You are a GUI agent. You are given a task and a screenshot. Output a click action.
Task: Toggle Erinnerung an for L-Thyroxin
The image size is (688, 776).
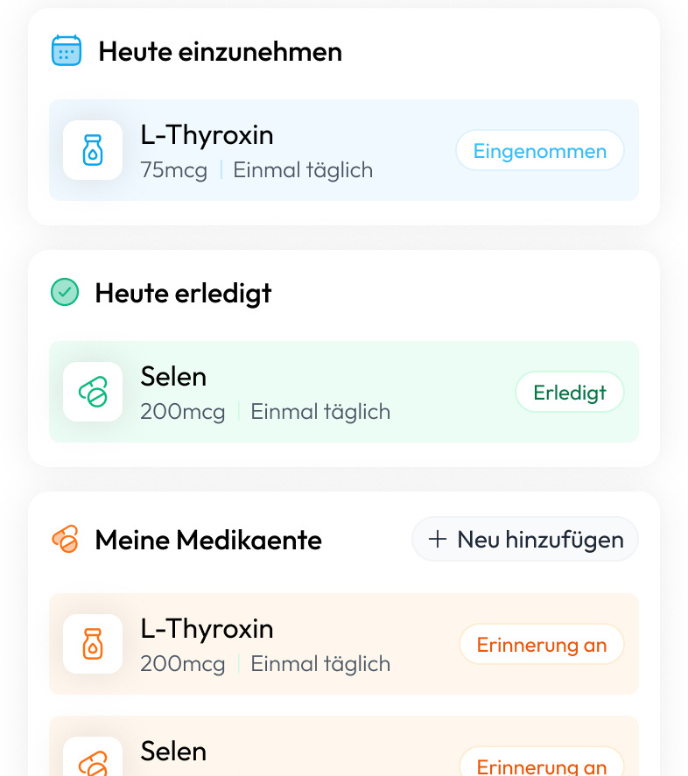541,645
